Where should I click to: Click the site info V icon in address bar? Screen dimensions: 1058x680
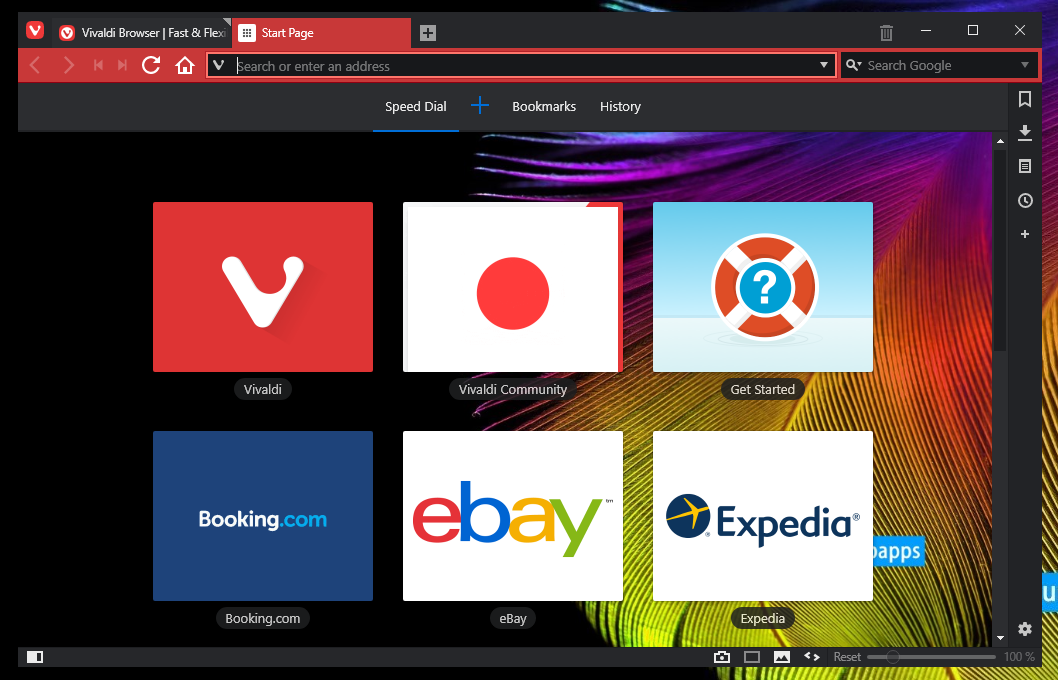click(x=219, y=65)
